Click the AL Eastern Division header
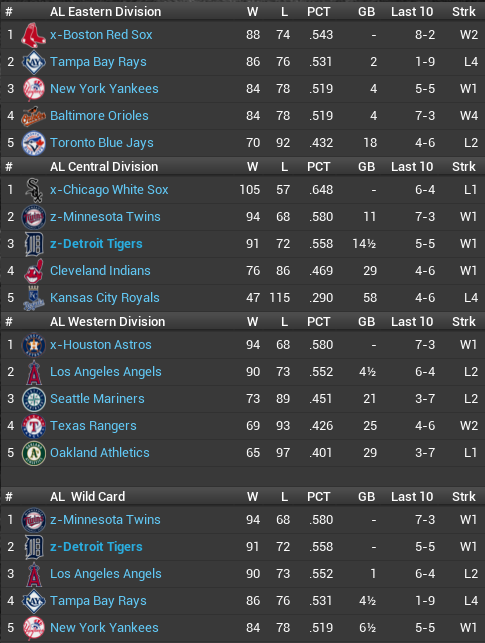Viewport: 485px width, 643px height. coord(105,12)
